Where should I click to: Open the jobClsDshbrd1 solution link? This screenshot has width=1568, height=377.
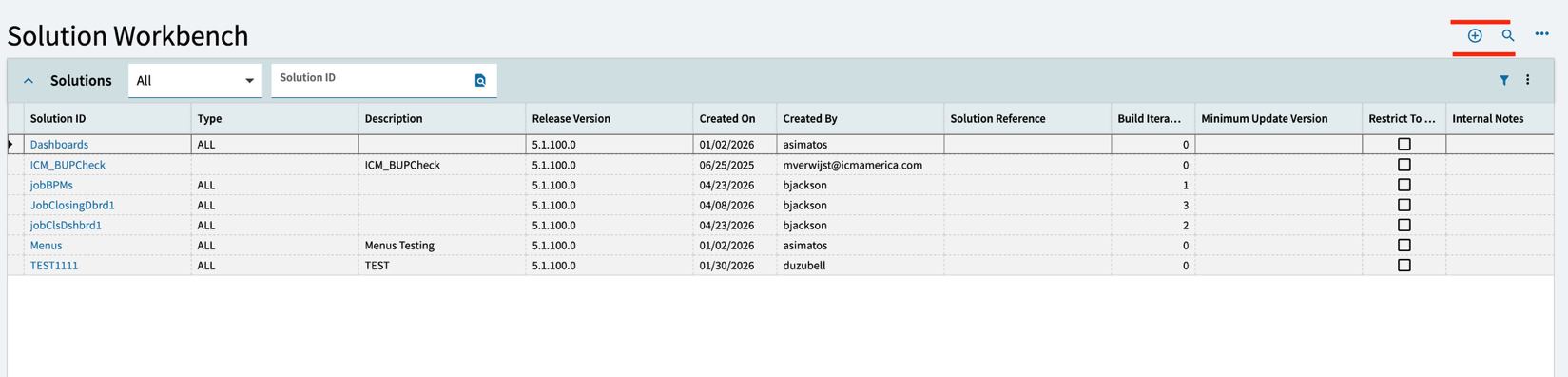(66, 225)
